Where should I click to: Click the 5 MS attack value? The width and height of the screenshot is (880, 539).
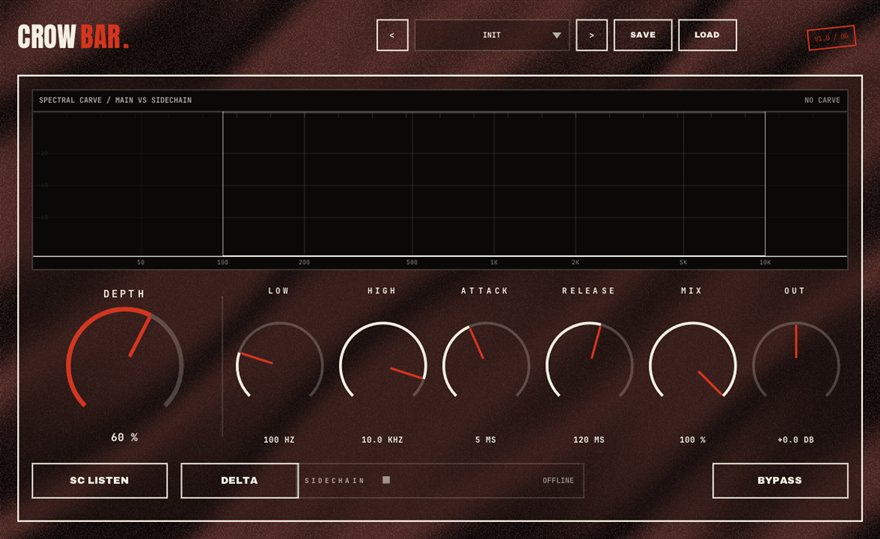pyautogui.click(x=485, y=440)
